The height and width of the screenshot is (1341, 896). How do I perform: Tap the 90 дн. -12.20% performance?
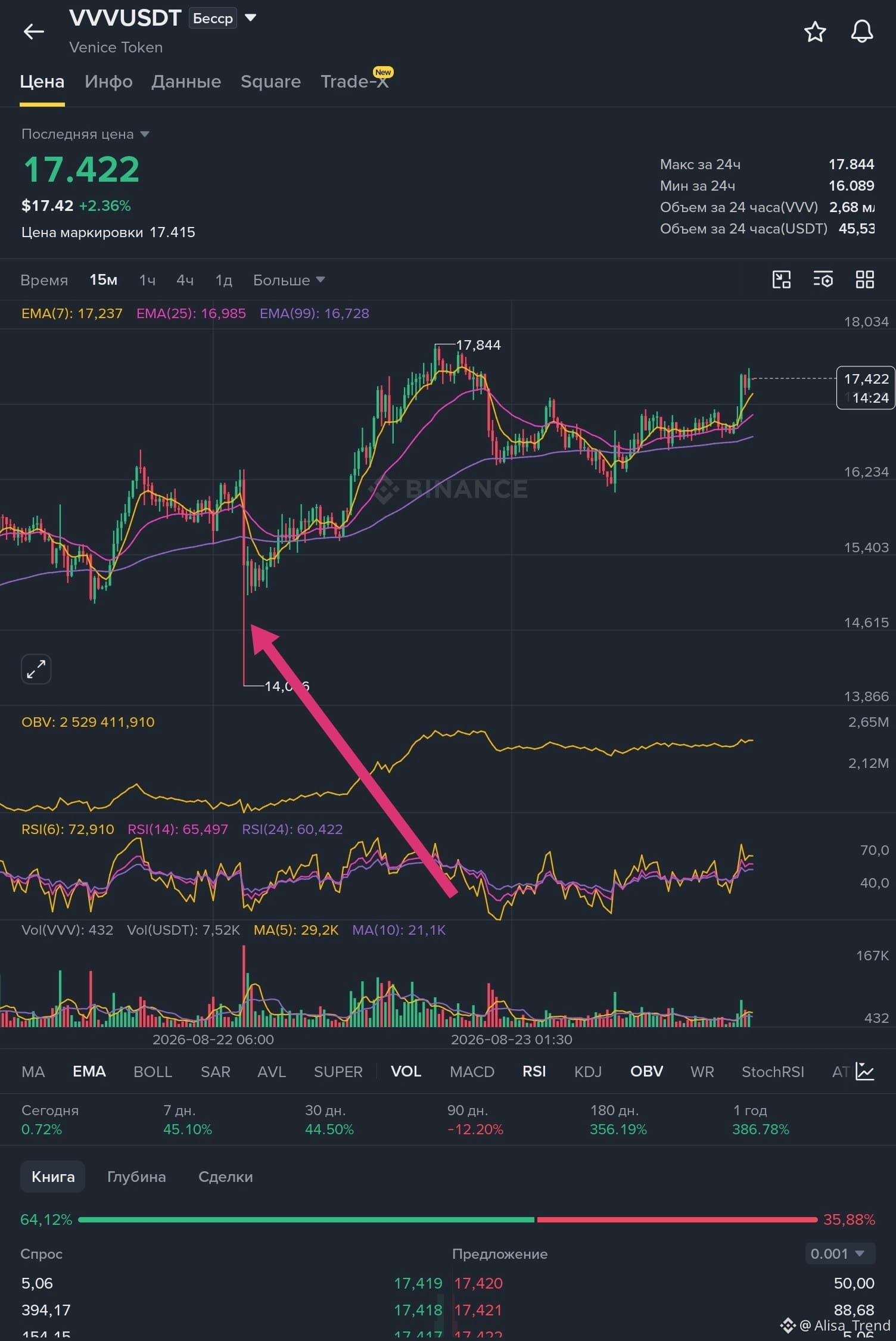click(x=475, y=1120)
